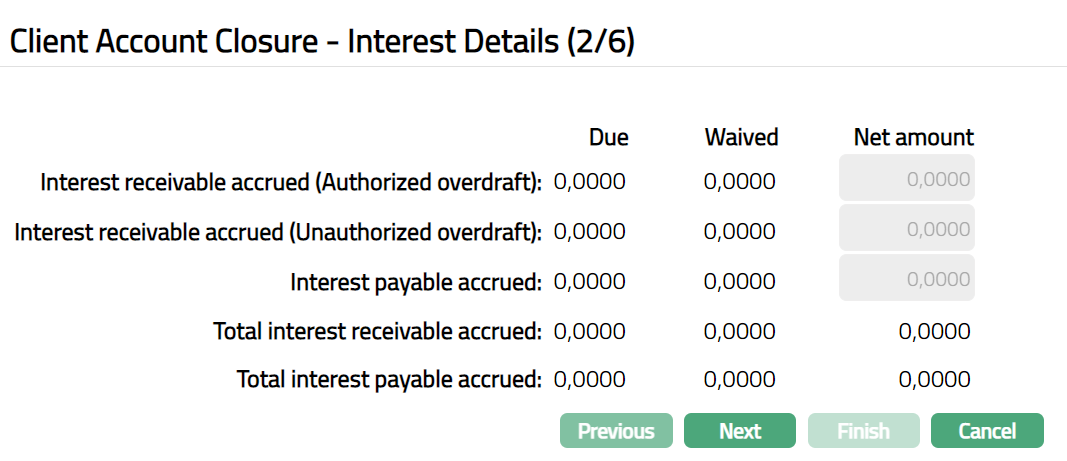
Task: Click the Previous button
Action: click(616, 431)
